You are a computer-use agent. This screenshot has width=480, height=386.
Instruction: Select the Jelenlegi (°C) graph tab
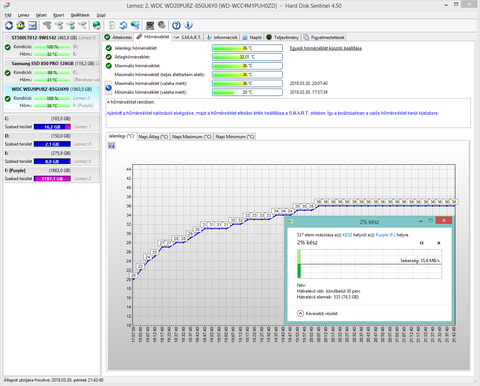click(121, 136)
